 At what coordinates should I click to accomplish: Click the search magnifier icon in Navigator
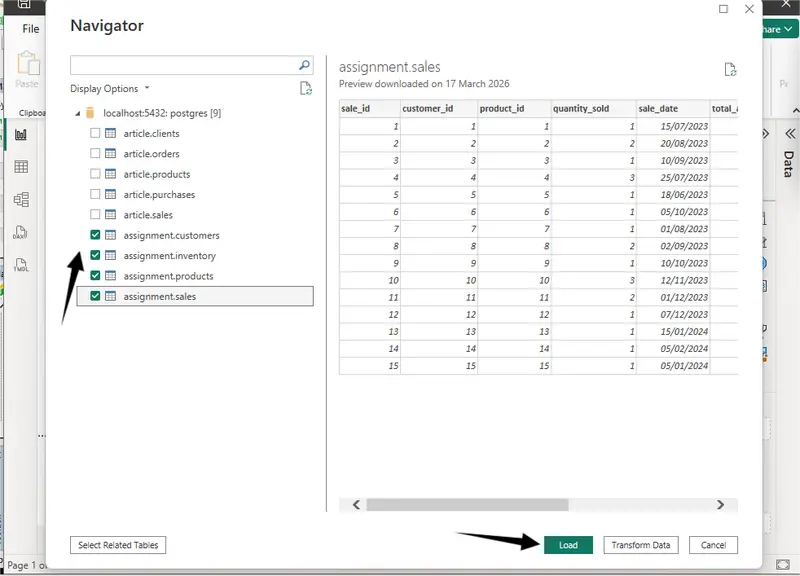tap(304, 65)
